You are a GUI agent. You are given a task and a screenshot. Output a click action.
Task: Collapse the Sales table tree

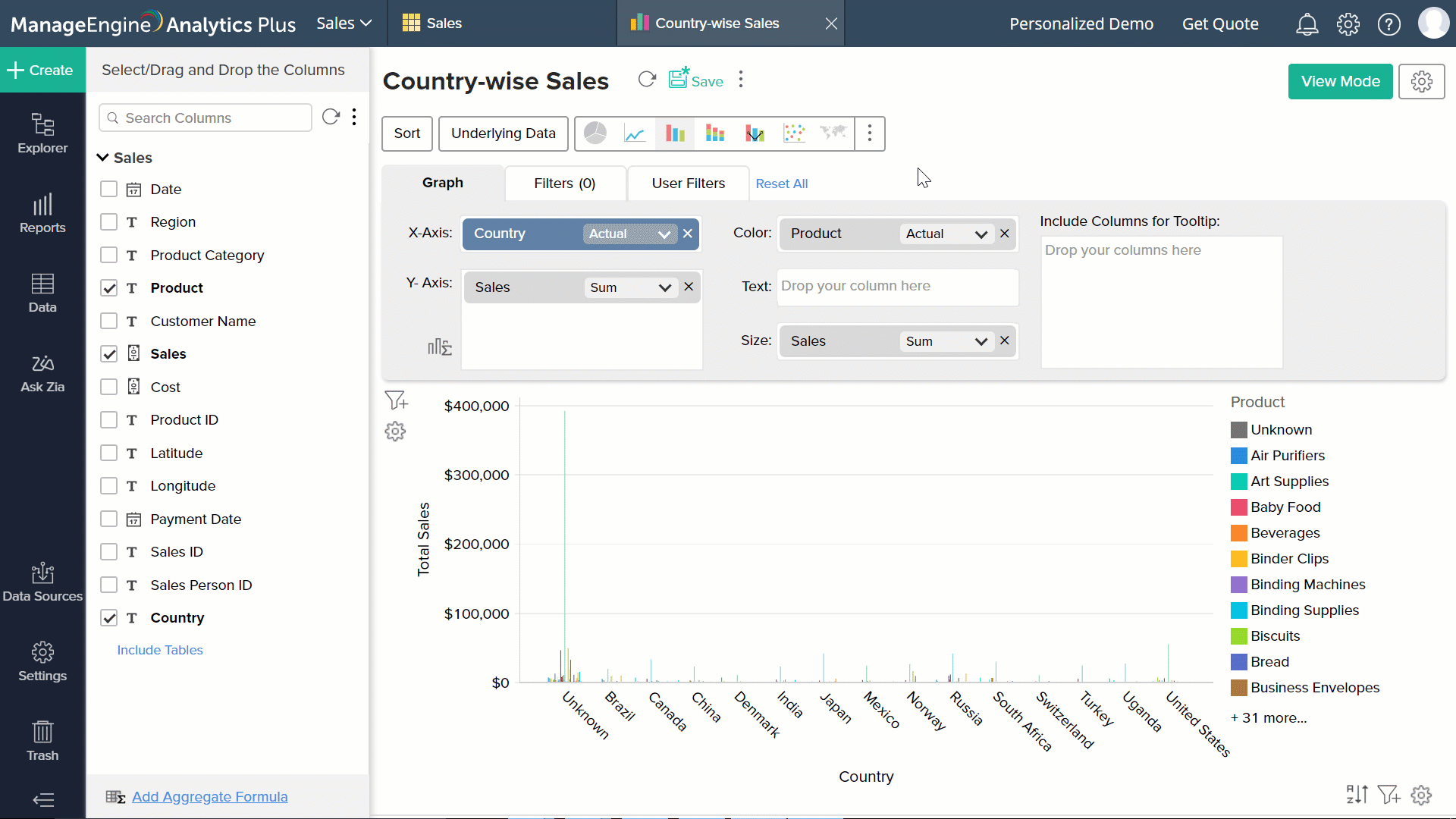[x=103, y=158]
